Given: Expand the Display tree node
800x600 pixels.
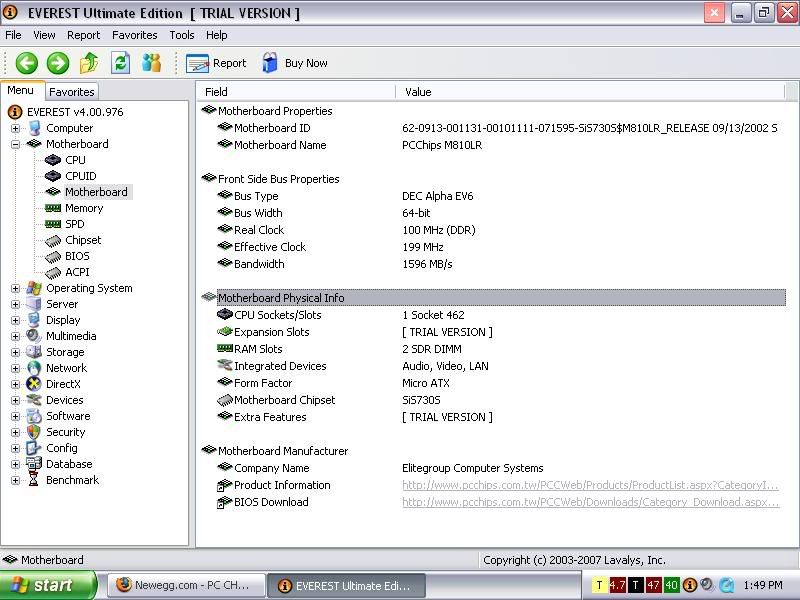Looking at the screenshot, I should 15,320.
